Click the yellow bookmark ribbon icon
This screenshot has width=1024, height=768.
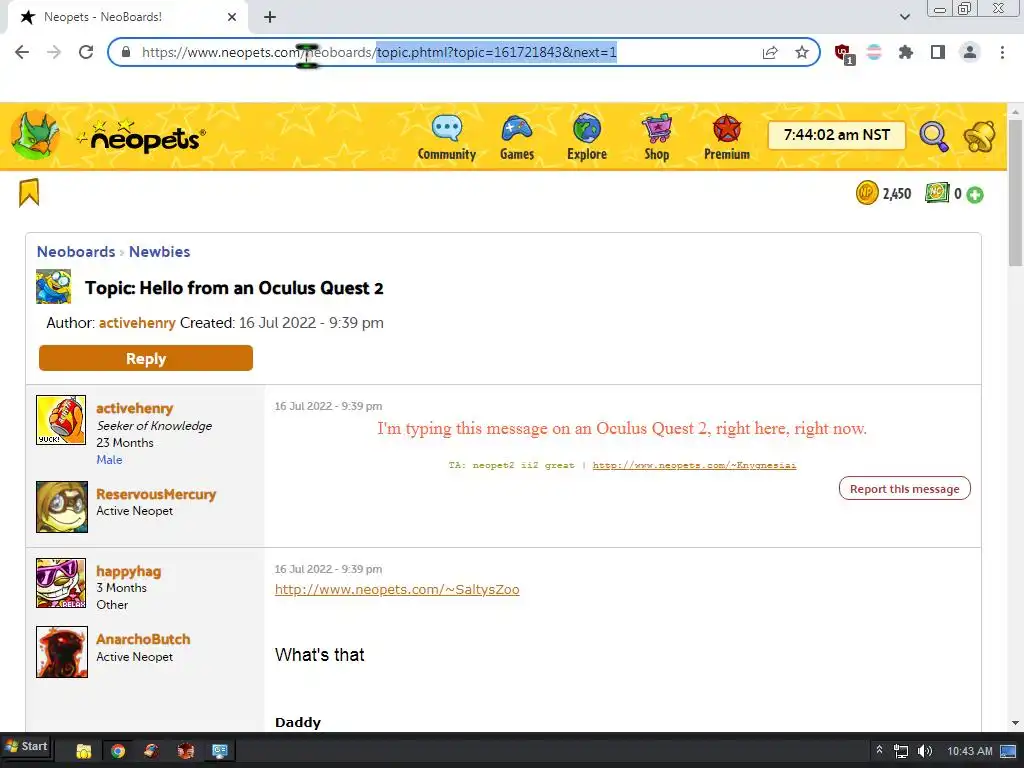click(29, 193)
